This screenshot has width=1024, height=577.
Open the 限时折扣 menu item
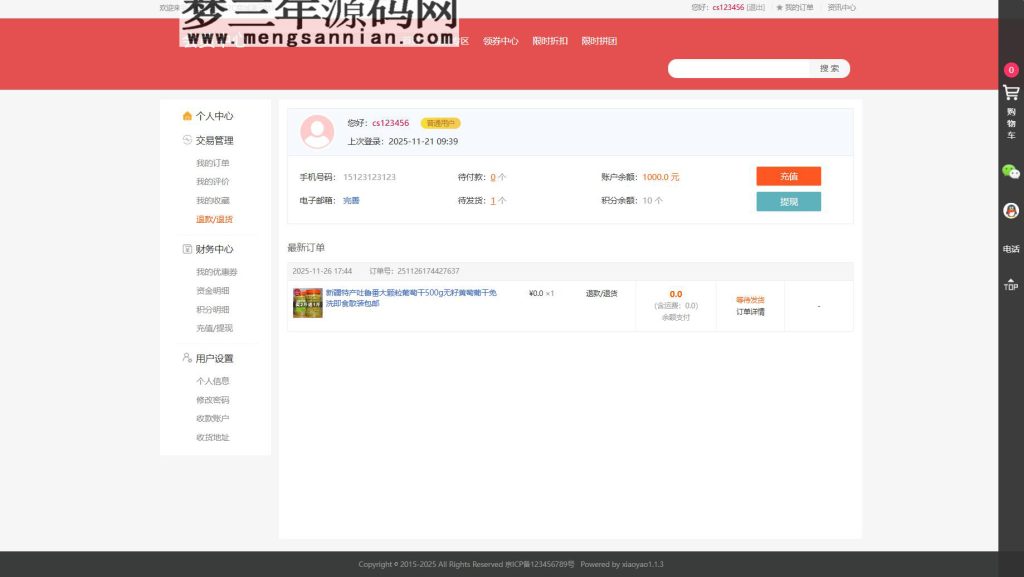click(551, 41)
